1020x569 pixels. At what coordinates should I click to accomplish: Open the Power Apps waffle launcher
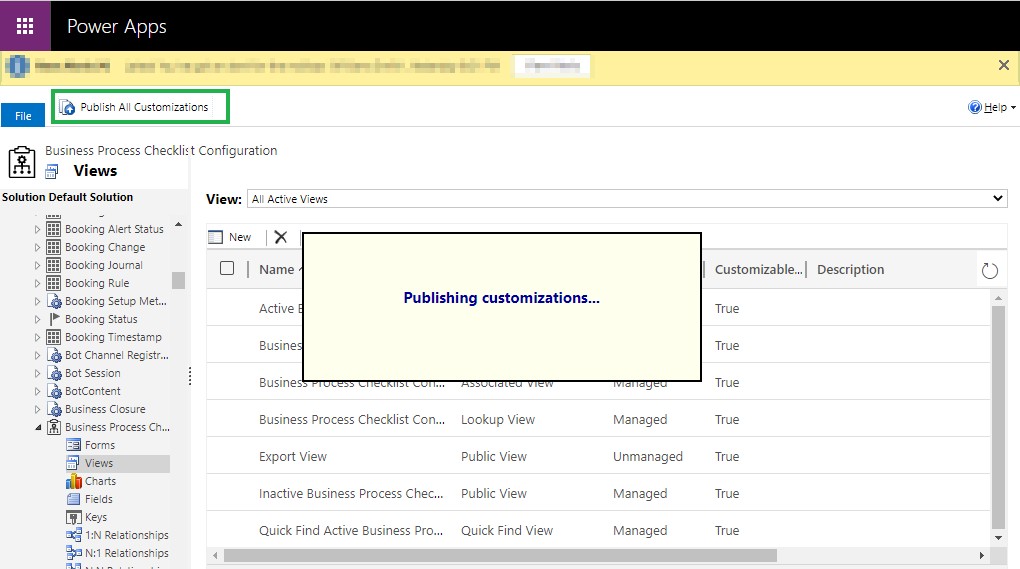(25, 26)
